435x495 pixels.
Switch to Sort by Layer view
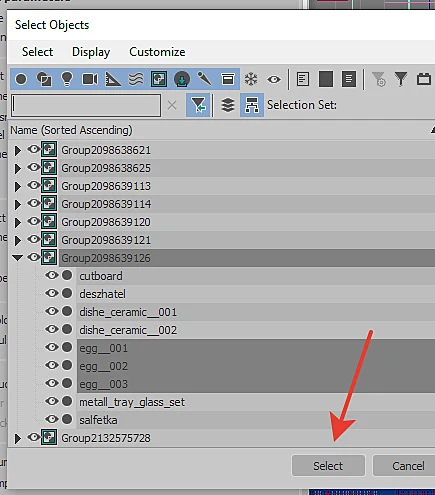click(228, 105)
